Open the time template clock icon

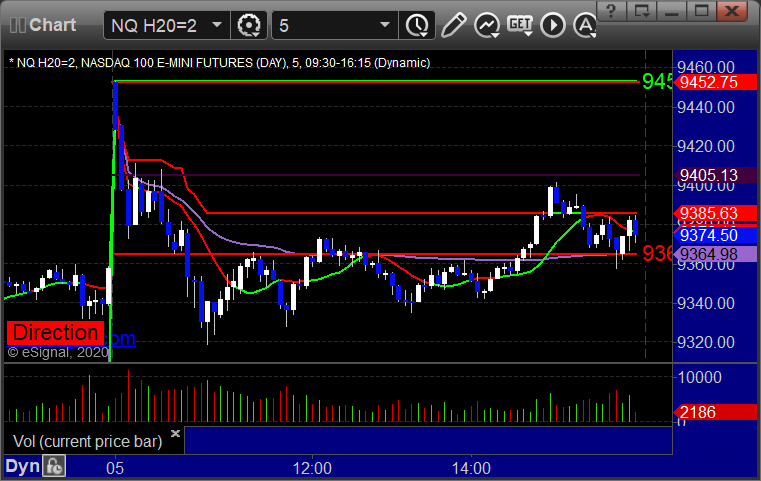(417, 25)
